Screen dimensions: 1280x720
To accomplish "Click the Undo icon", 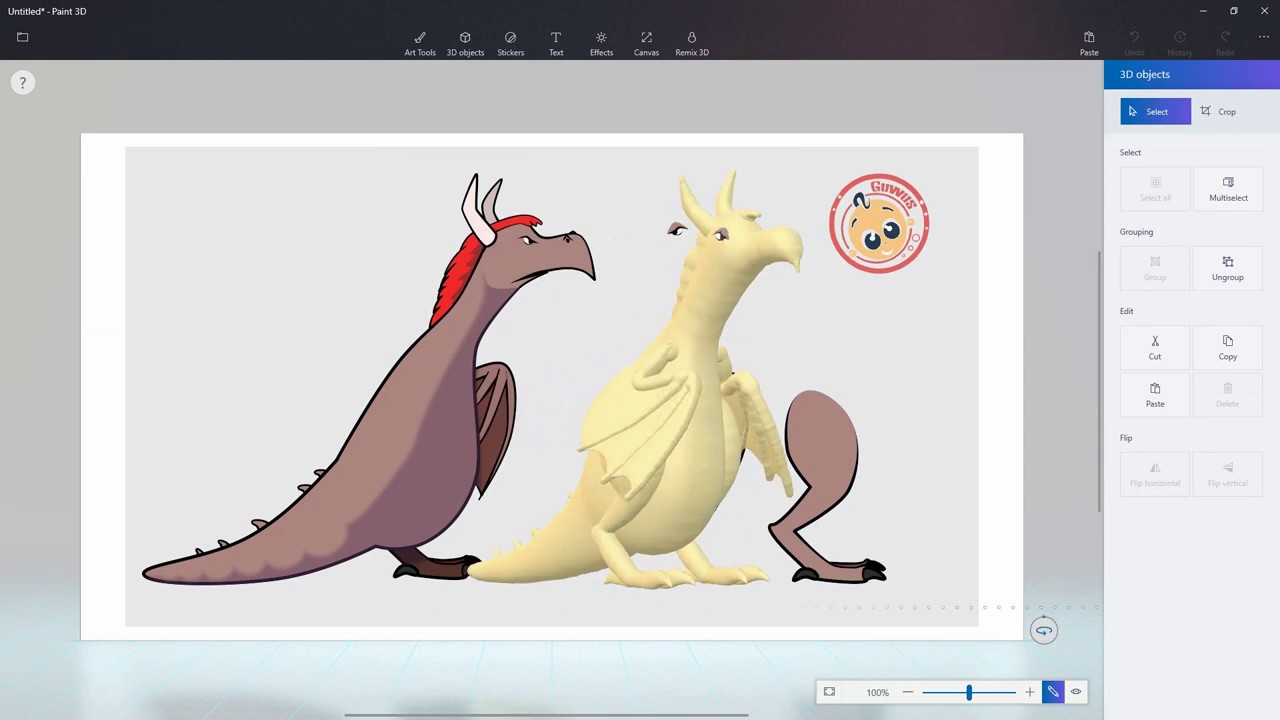I will coord(1134,44).
